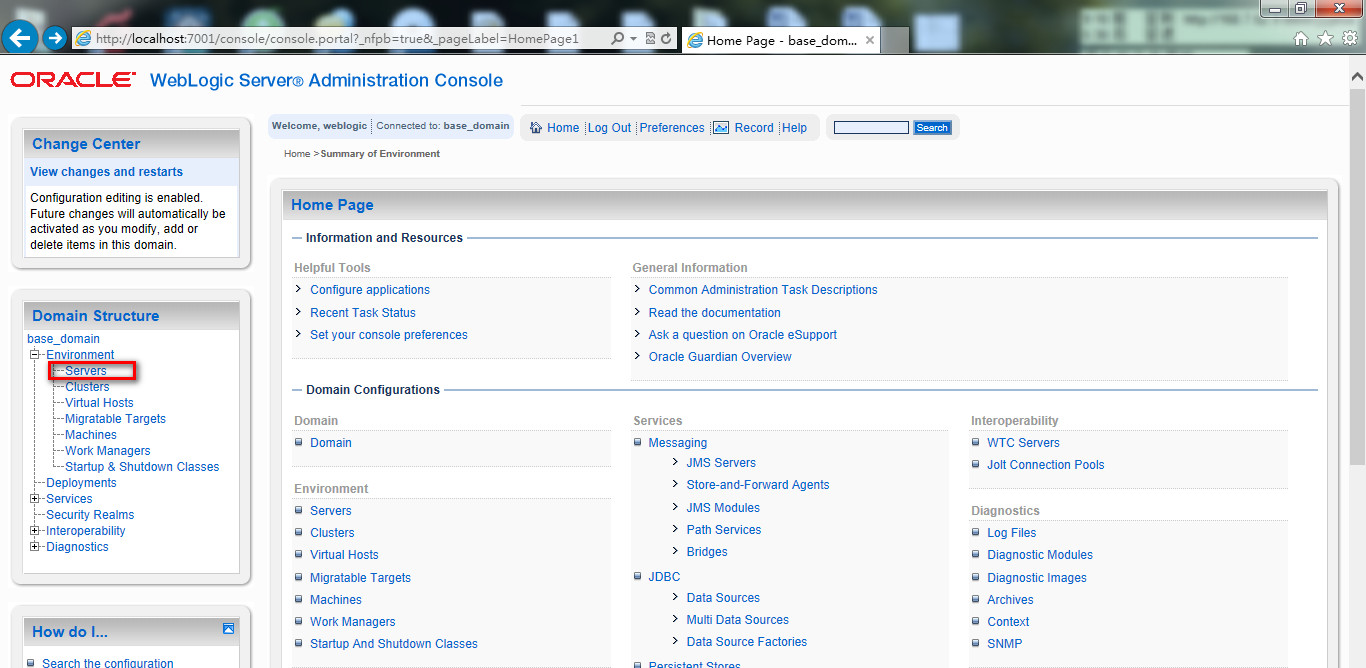Open Security Realms in Domain Structure tree
1366x668 pixels.
click(x=90, y=515)
